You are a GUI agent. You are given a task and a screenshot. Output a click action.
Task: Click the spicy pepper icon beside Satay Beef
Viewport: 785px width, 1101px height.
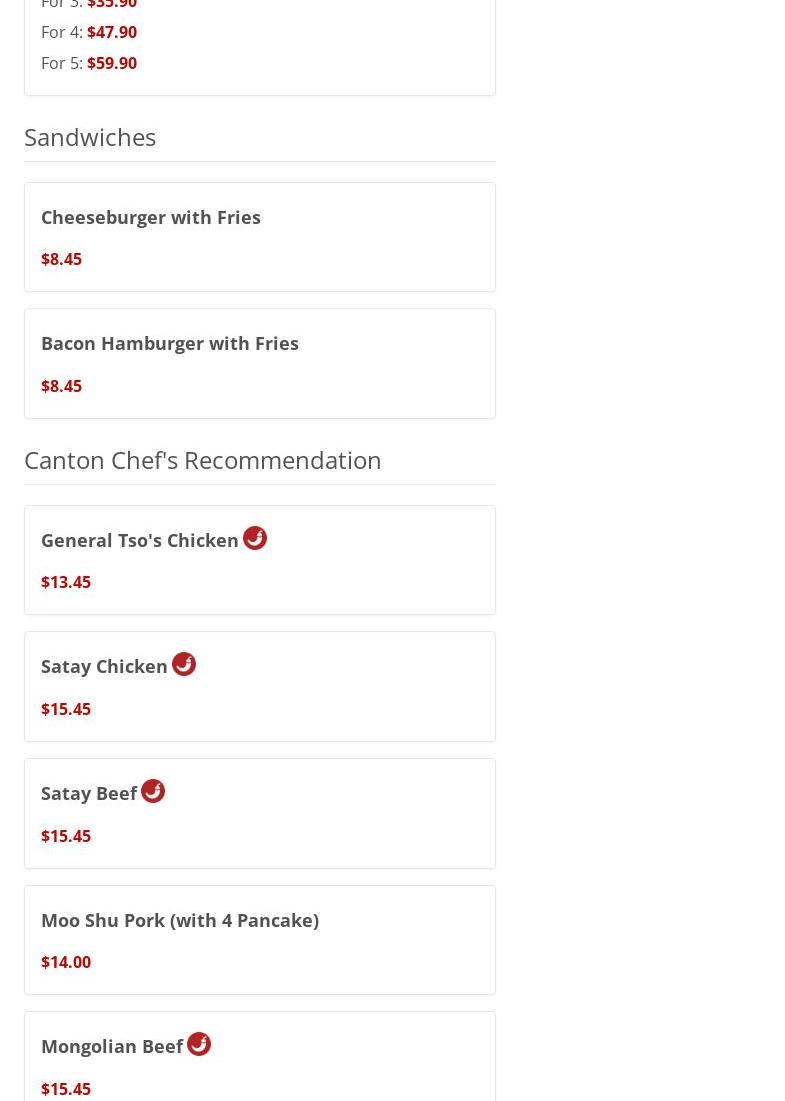coord(153,791)
